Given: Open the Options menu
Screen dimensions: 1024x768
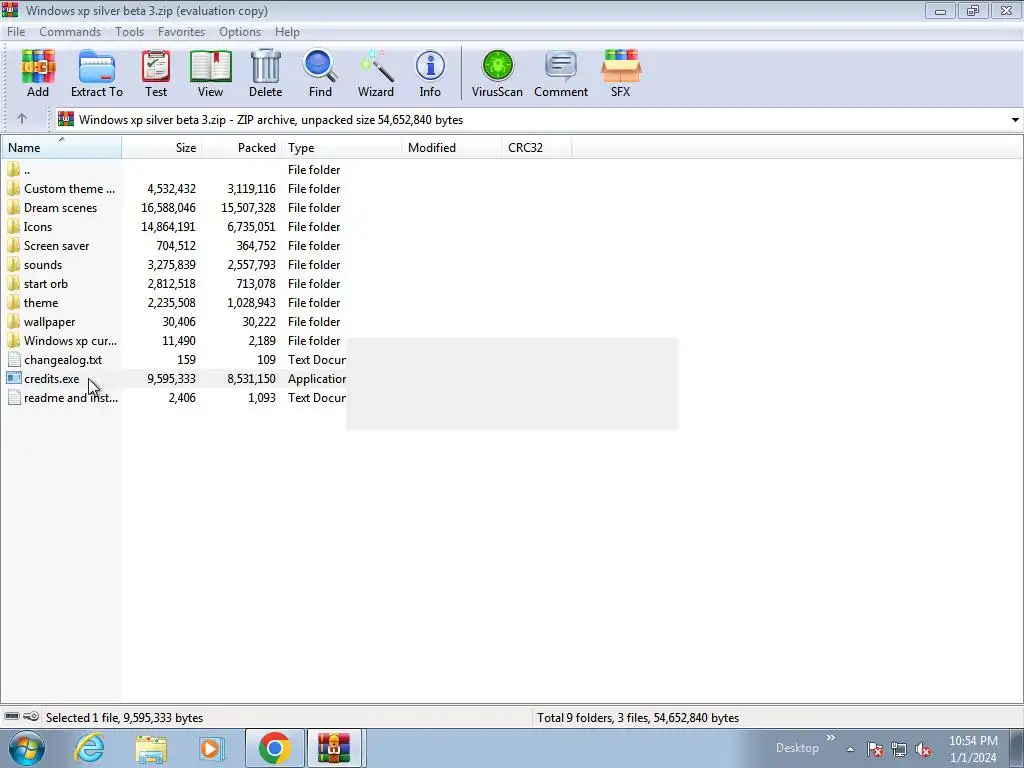Looking at the screenshot, I should click(x=240, y=31).
